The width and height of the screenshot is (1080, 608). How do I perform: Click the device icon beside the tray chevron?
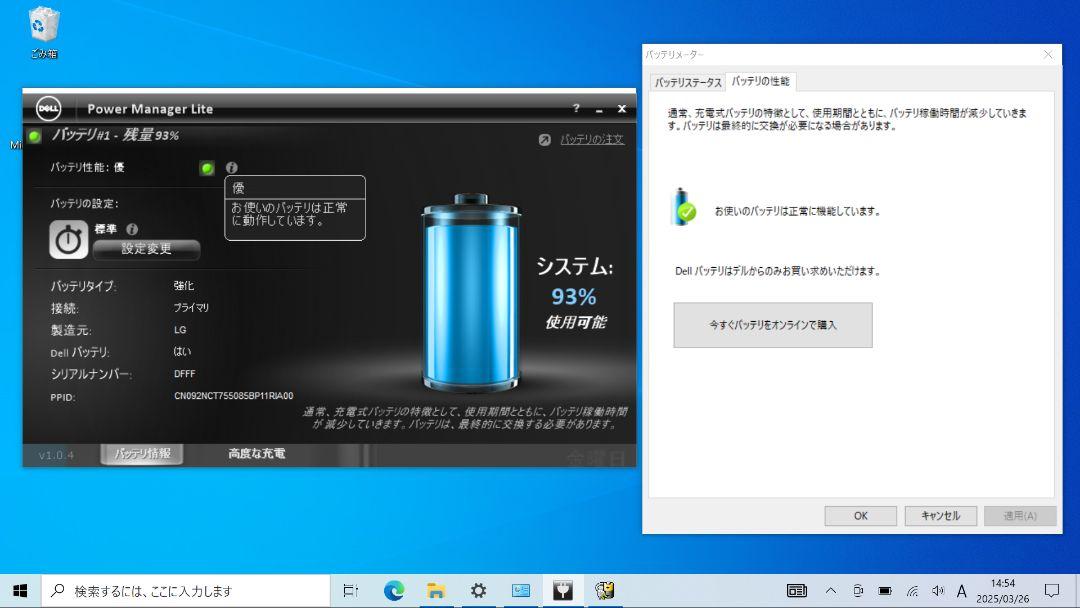[x=858, y=591]
